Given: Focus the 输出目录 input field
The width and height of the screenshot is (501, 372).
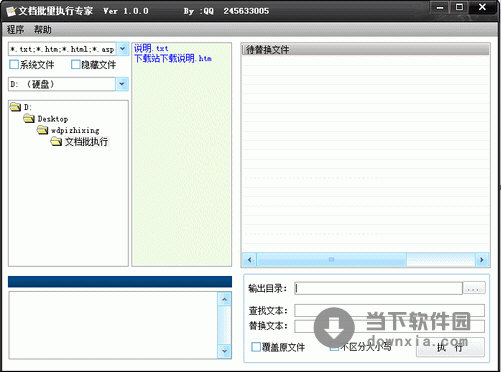Looking at the screenshot, I should click(379, 288).
